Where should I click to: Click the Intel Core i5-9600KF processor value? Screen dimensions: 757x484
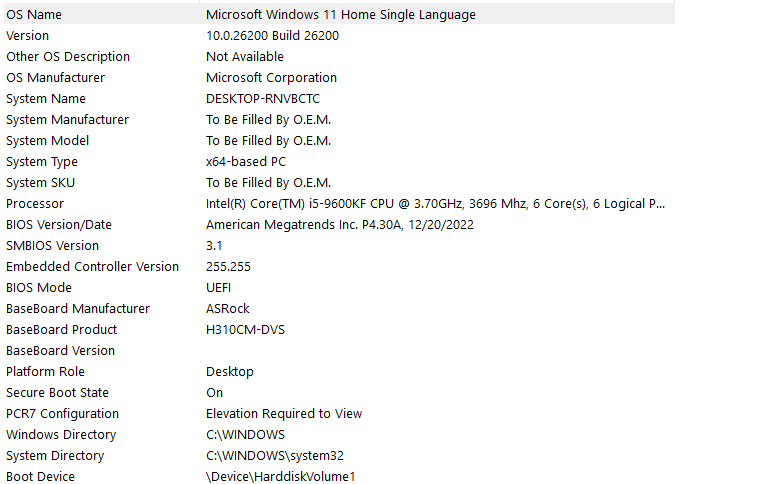pyautogui.click(x=435, y=204)
